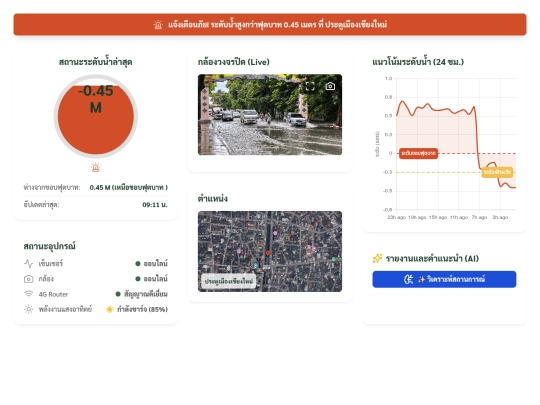Click the sensor pulse icon in device status
Image resolution: width=540 pixels, height=405 pixels.
click(x=29, y=263)
